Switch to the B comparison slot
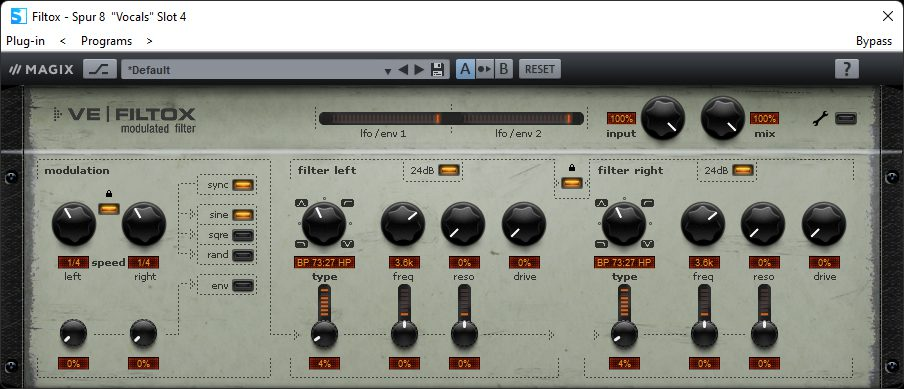Screen dimensions: 904x389 [x=503, y=69]
